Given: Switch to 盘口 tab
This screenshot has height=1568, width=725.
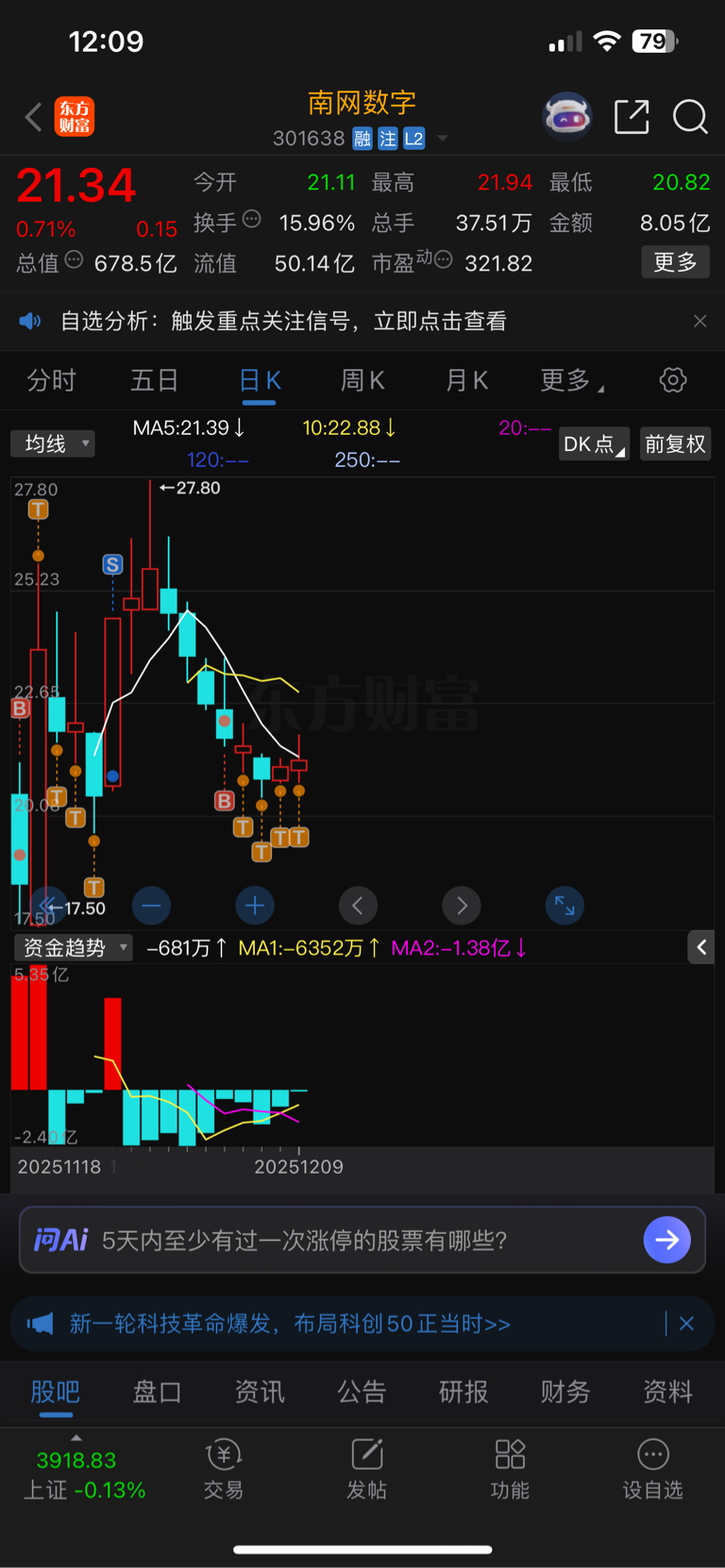Looking at the screenshot, I should (157, 1392).
